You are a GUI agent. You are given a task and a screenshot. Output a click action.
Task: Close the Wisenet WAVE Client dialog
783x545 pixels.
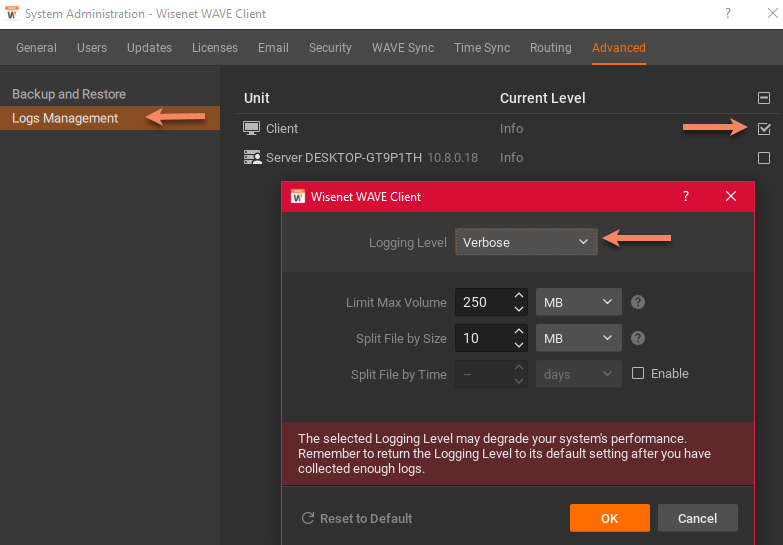click(731, 196)
